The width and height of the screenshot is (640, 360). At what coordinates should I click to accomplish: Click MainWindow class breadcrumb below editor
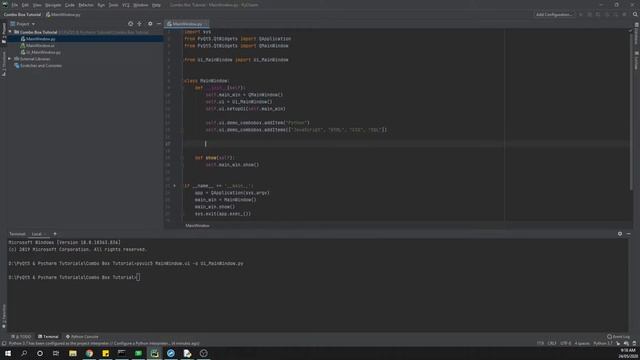click(x=198, y=225)
